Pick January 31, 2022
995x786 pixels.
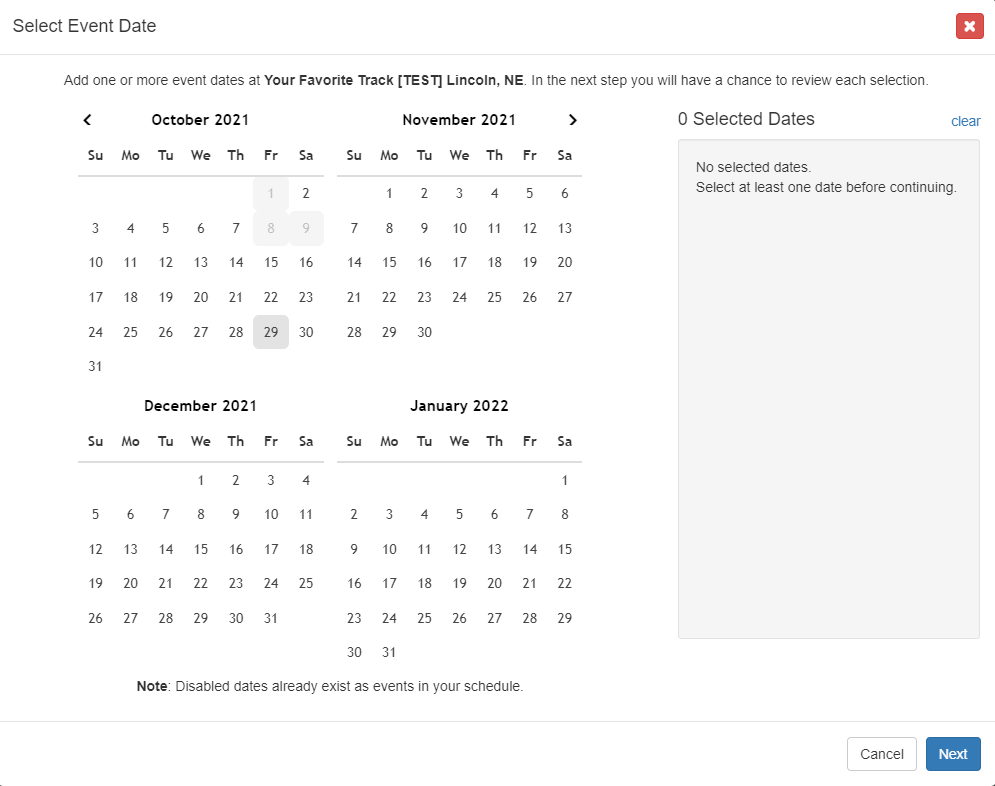(x=389, y=652)
